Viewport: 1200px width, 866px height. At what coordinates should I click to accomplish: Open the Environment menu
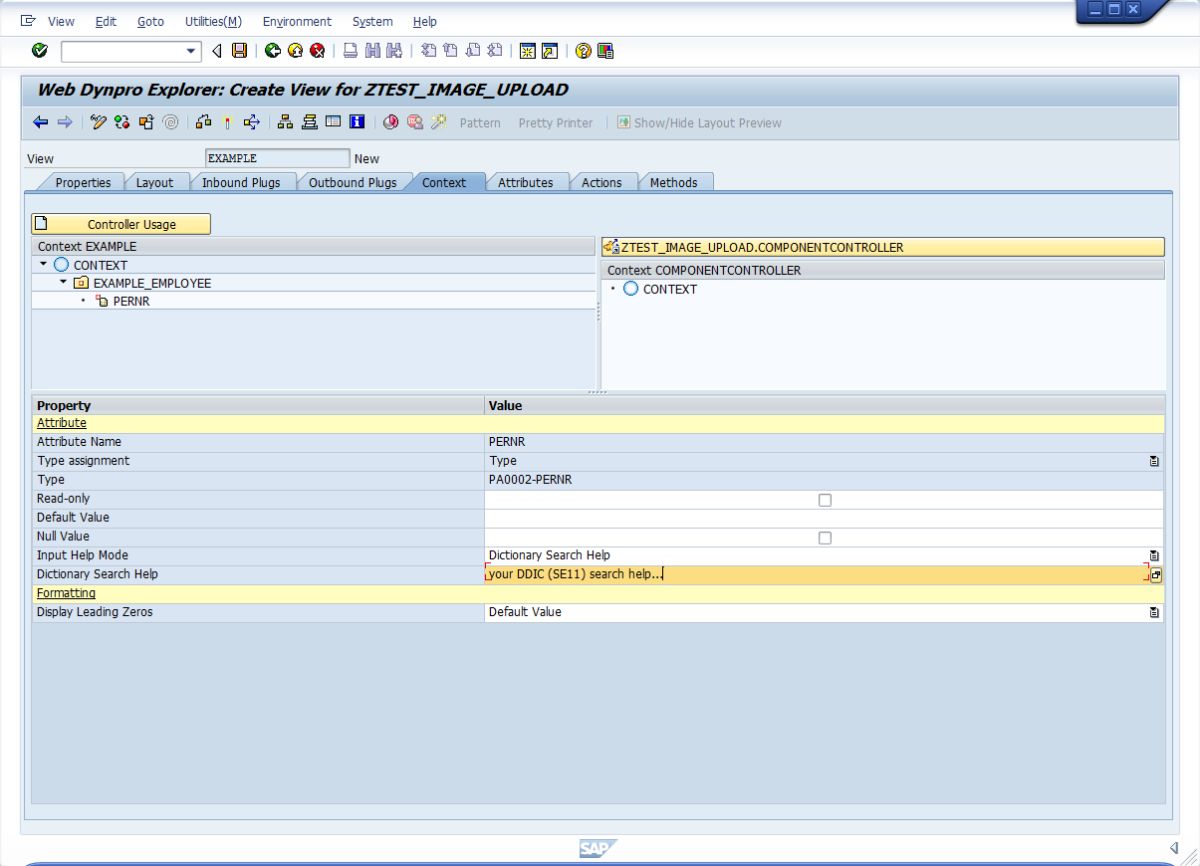297,21
